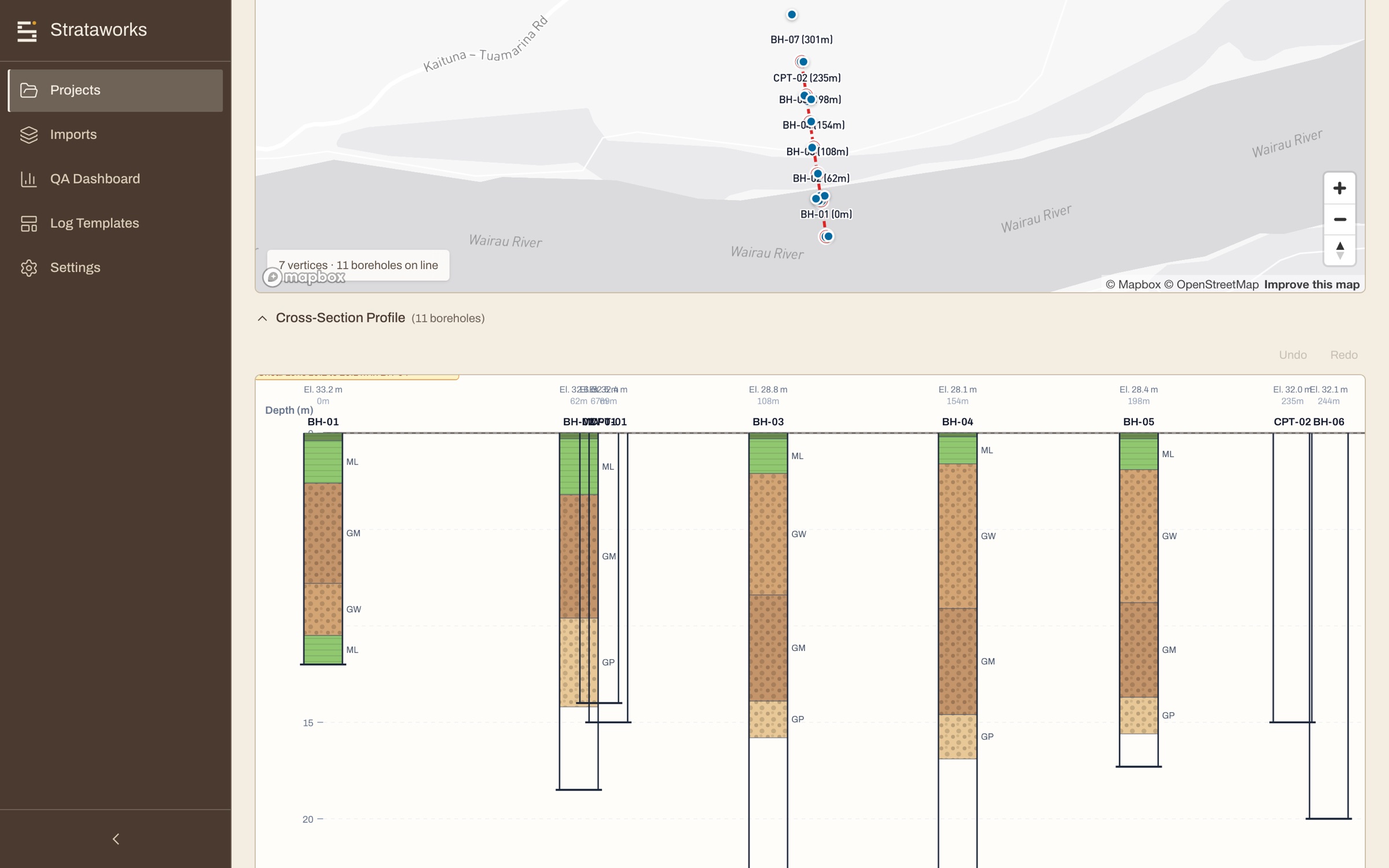1389x868 pixels.
Task: Open Settings page
Action: [x=115, y=268]
